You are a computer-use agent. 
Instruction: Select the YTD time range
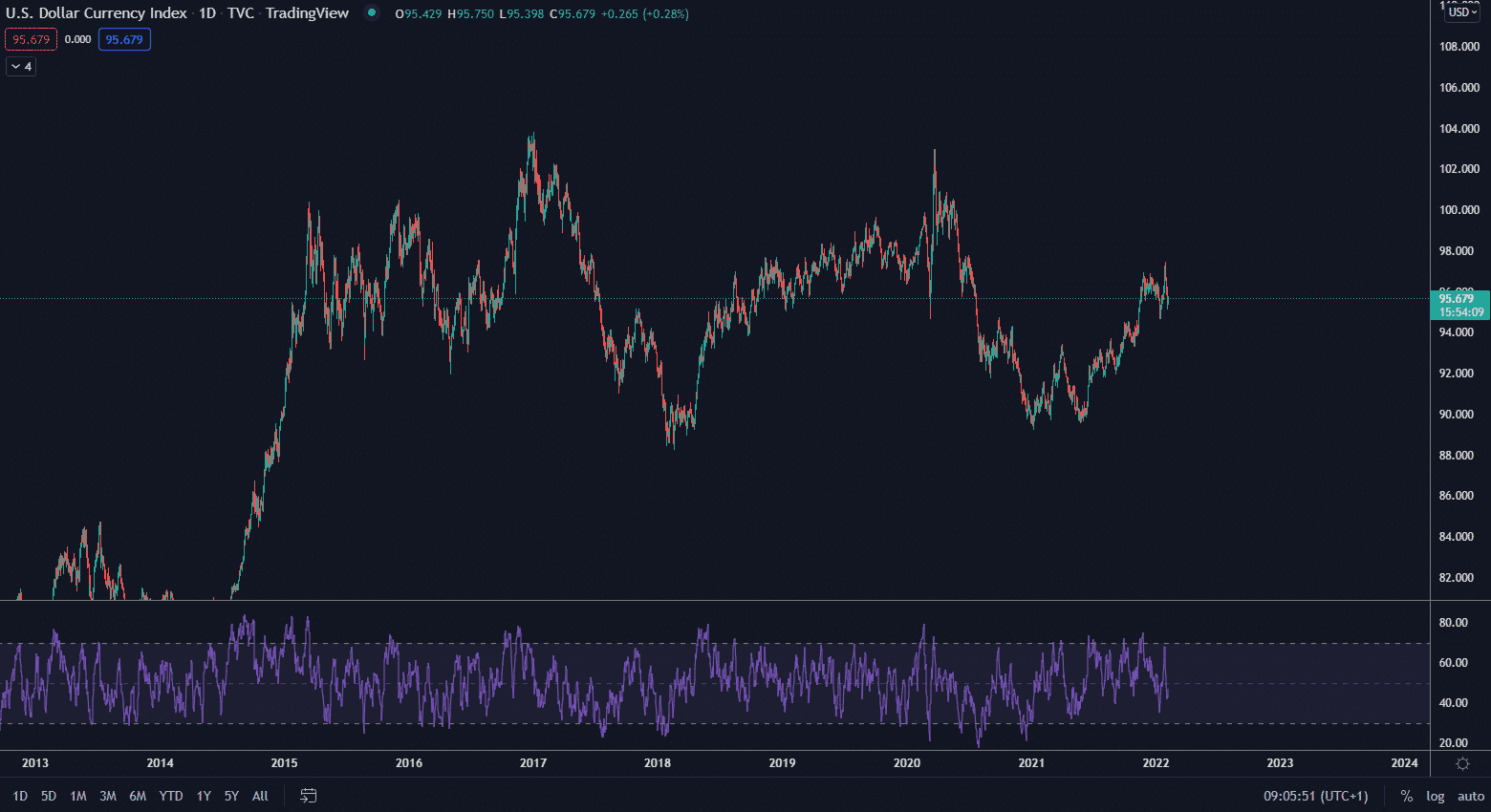click(171, 796)
